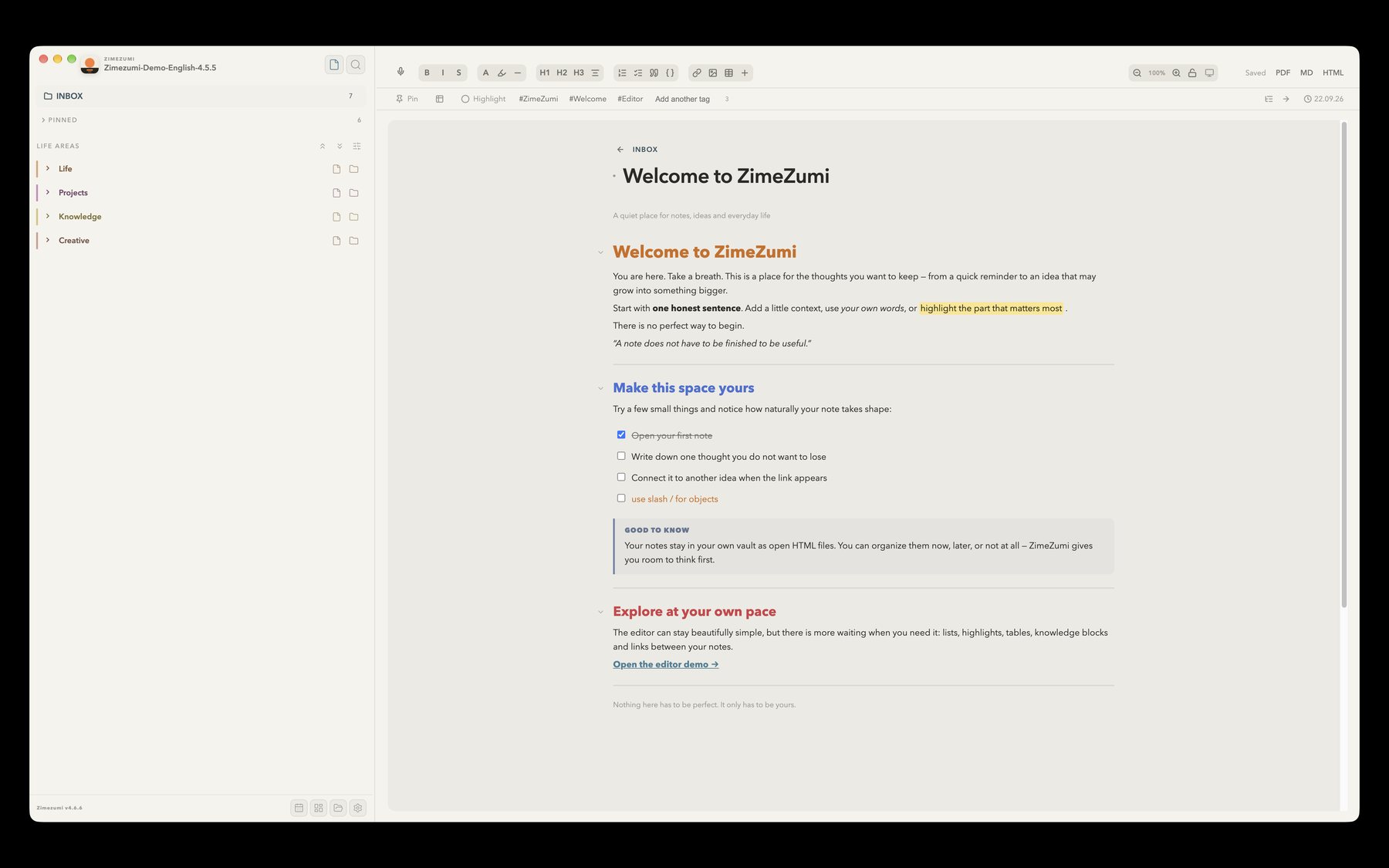
Task: Check 'Write down one thought' checkbox
Action: click(621, 456)
